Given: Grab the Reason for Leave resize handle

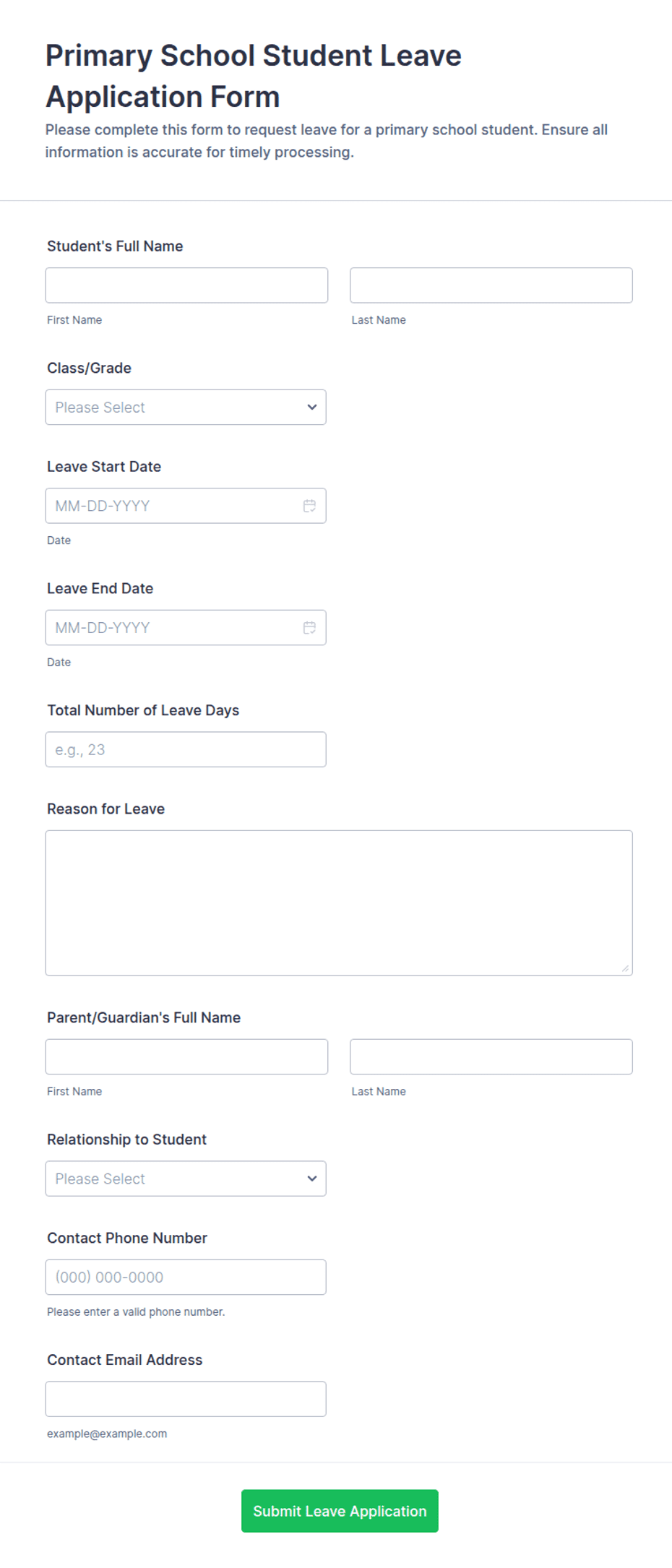Looking at the screenshot, I should click(625, 968).
